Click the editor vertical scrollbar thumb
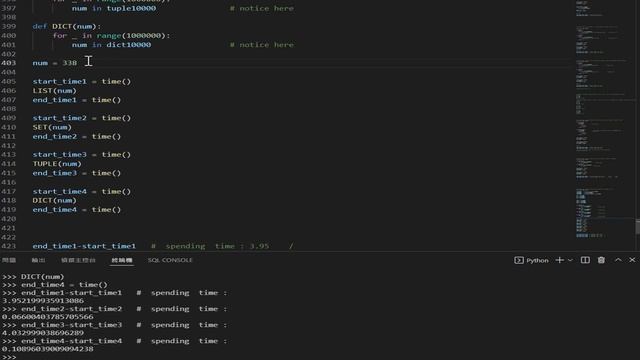 (x=638, y=227)
